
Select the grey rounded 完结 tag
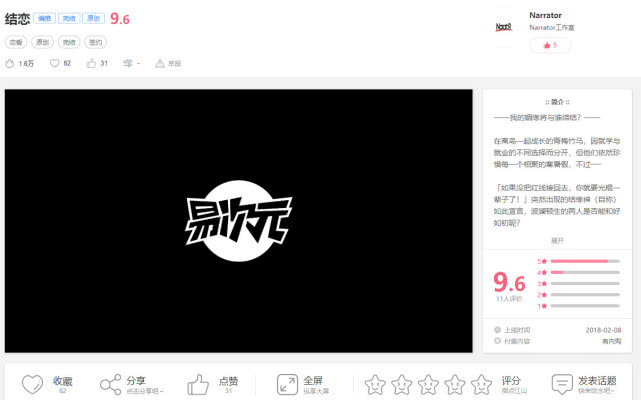(69, 42)
